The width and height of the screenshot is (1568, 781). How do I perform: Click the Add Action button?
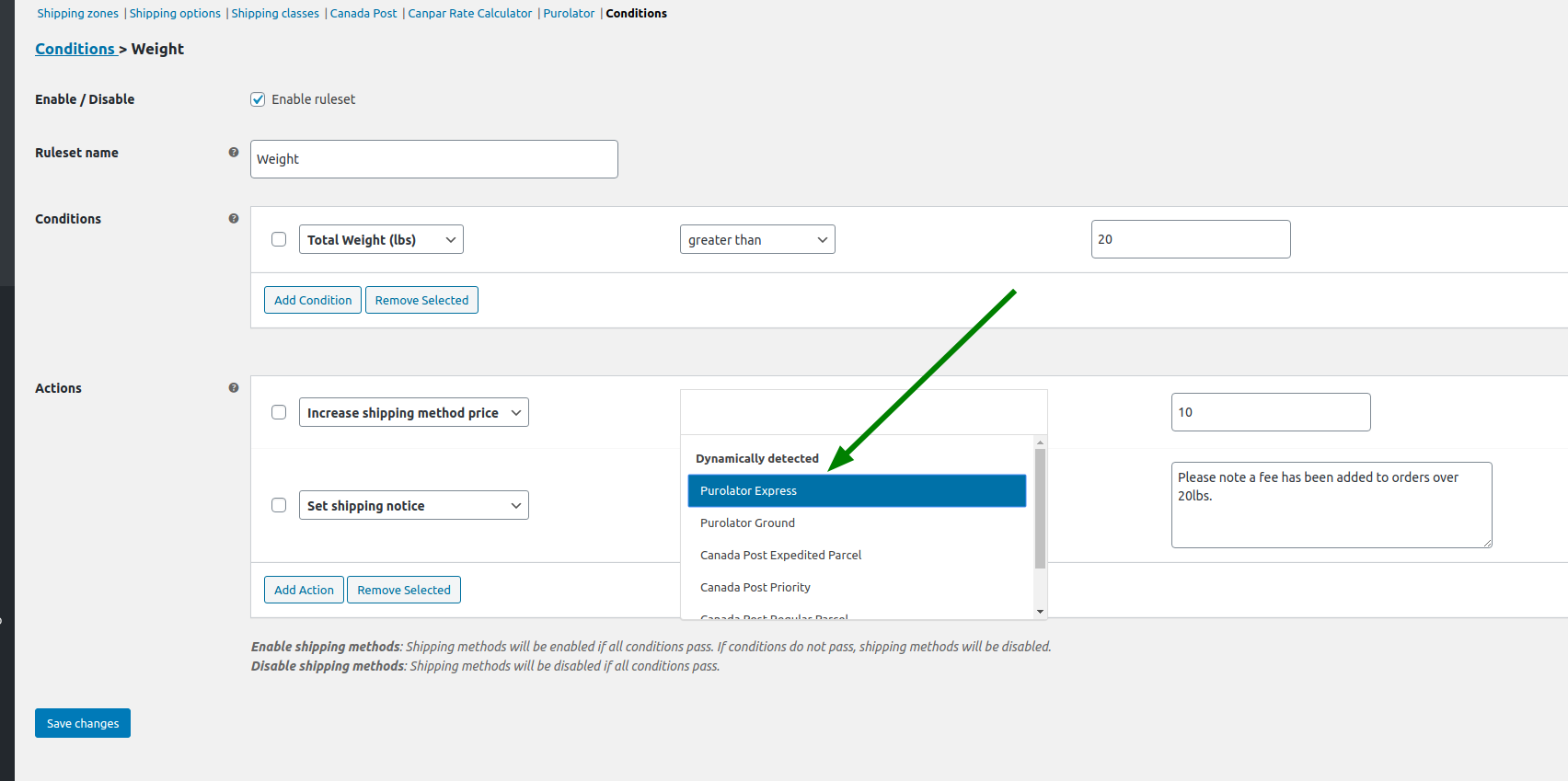coord(304,590)
